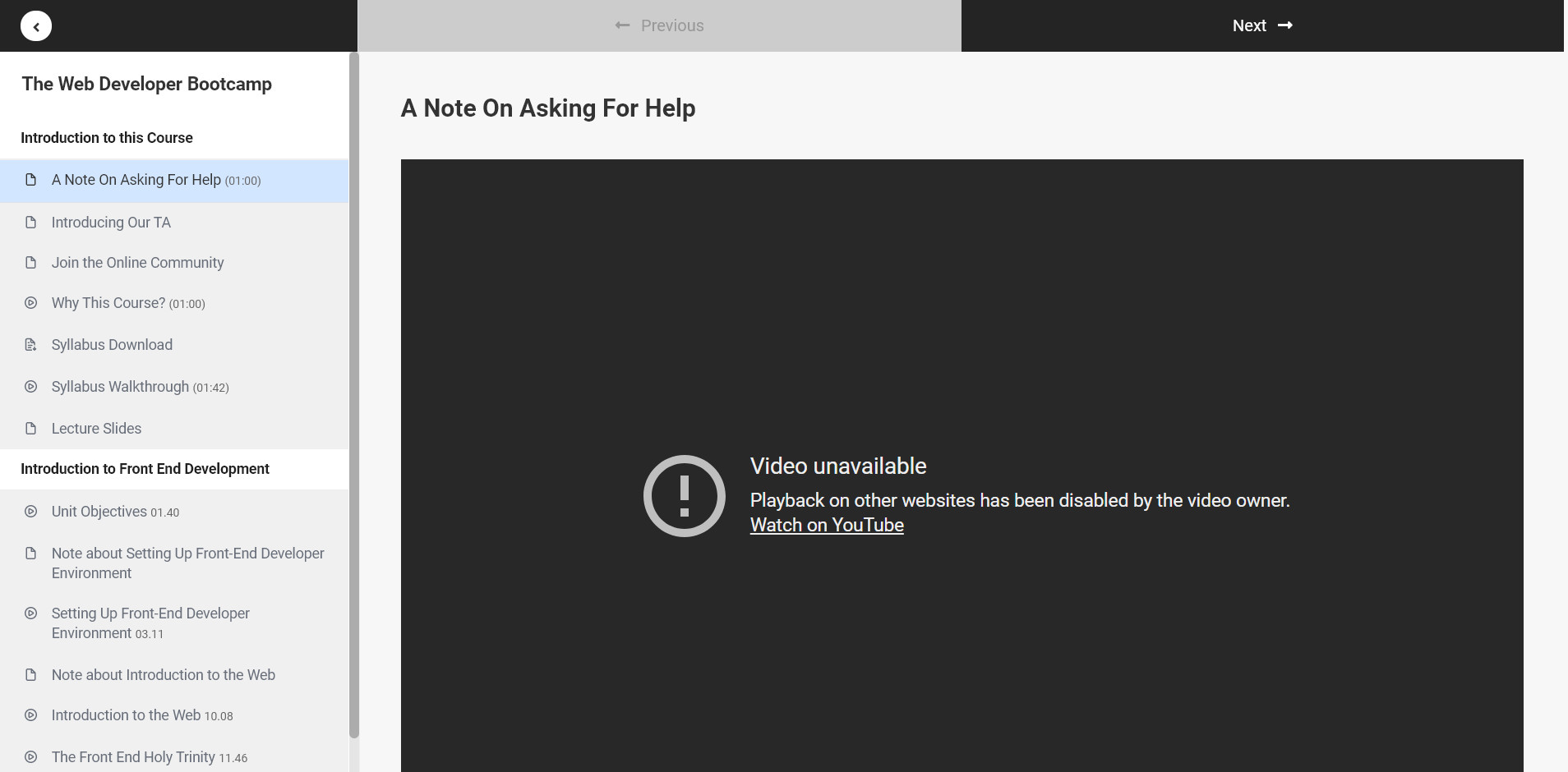Click the sidebar vertical scrollbar
The height and width of the screenshot is (772, 1568).
(354, 394)
